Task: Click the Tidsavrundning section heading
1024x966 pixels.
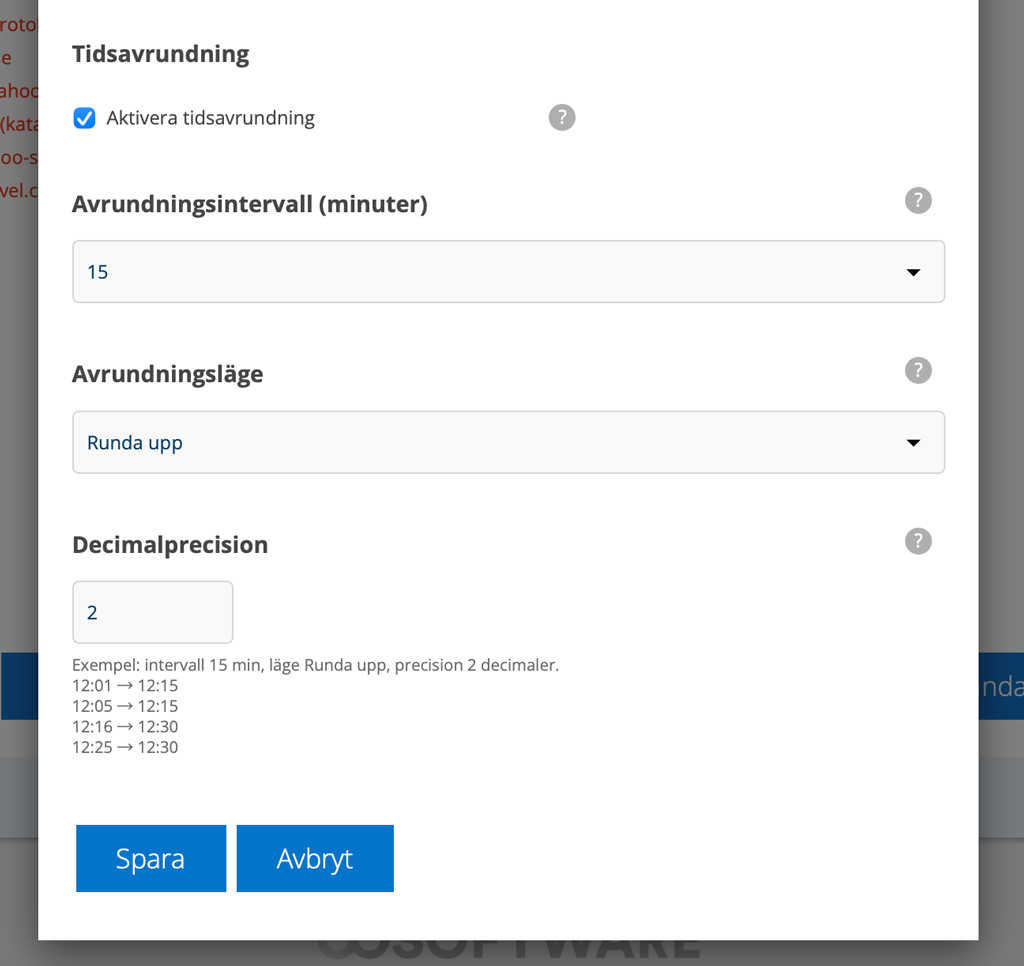Action: point(160,54)
